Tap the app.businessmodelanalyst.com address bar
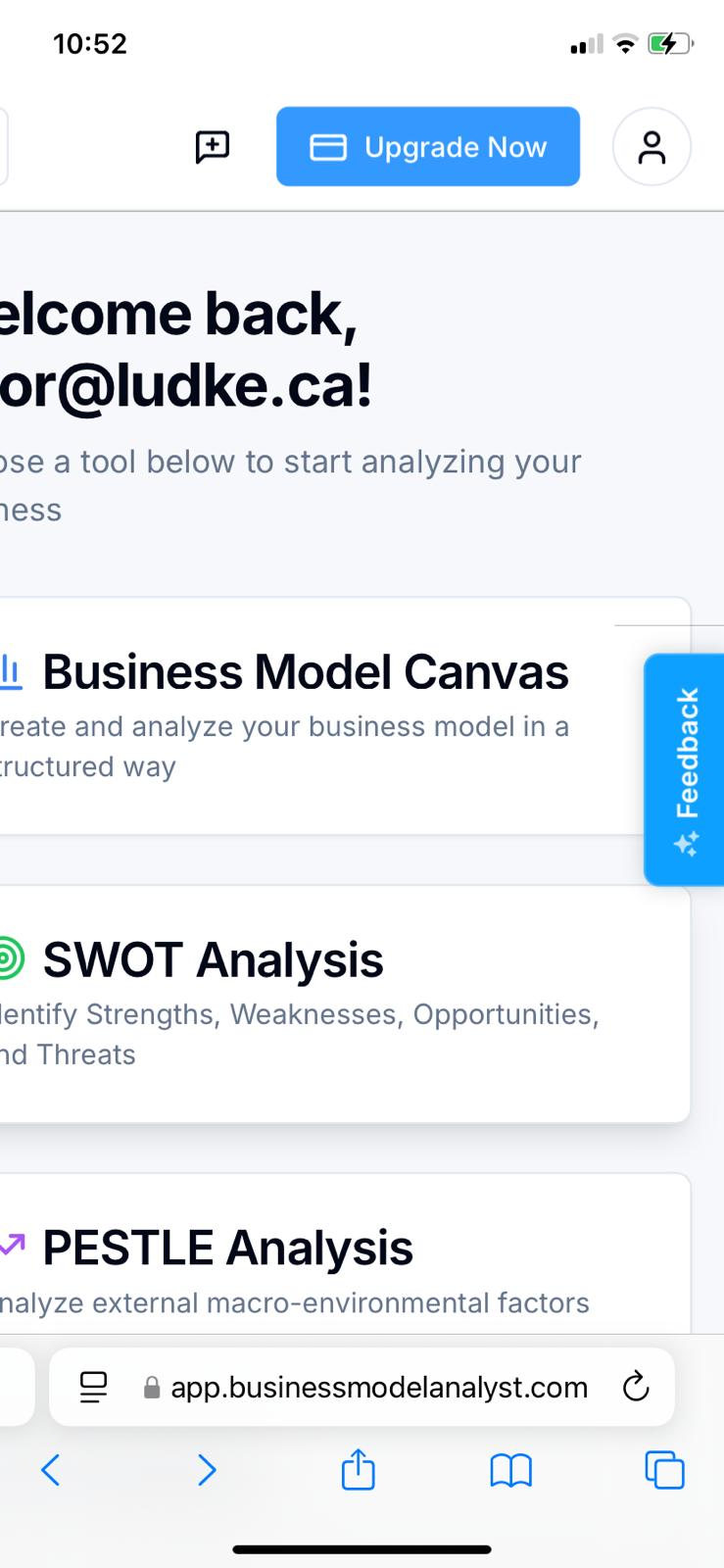The height and width of the screenshot is (1568, 724). [379, 1387]
